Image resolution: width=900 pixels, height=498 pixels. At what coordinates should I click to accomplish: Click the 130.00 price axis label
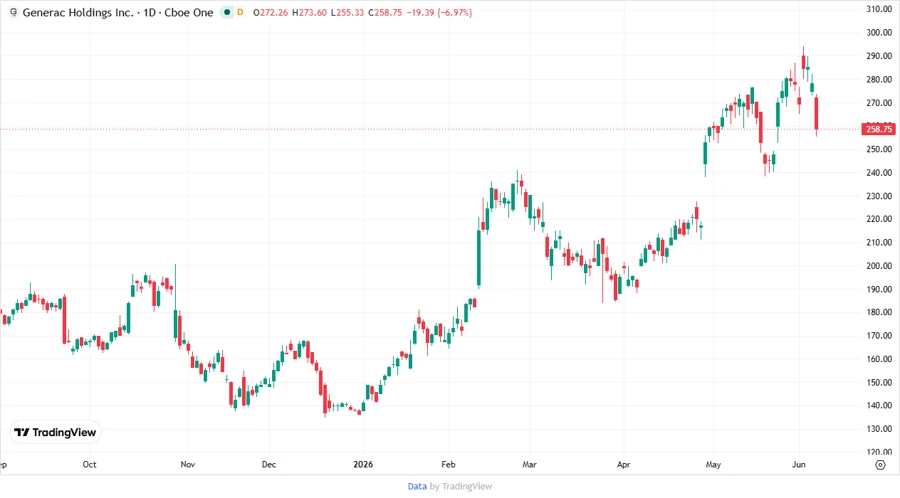click(879, 429)
